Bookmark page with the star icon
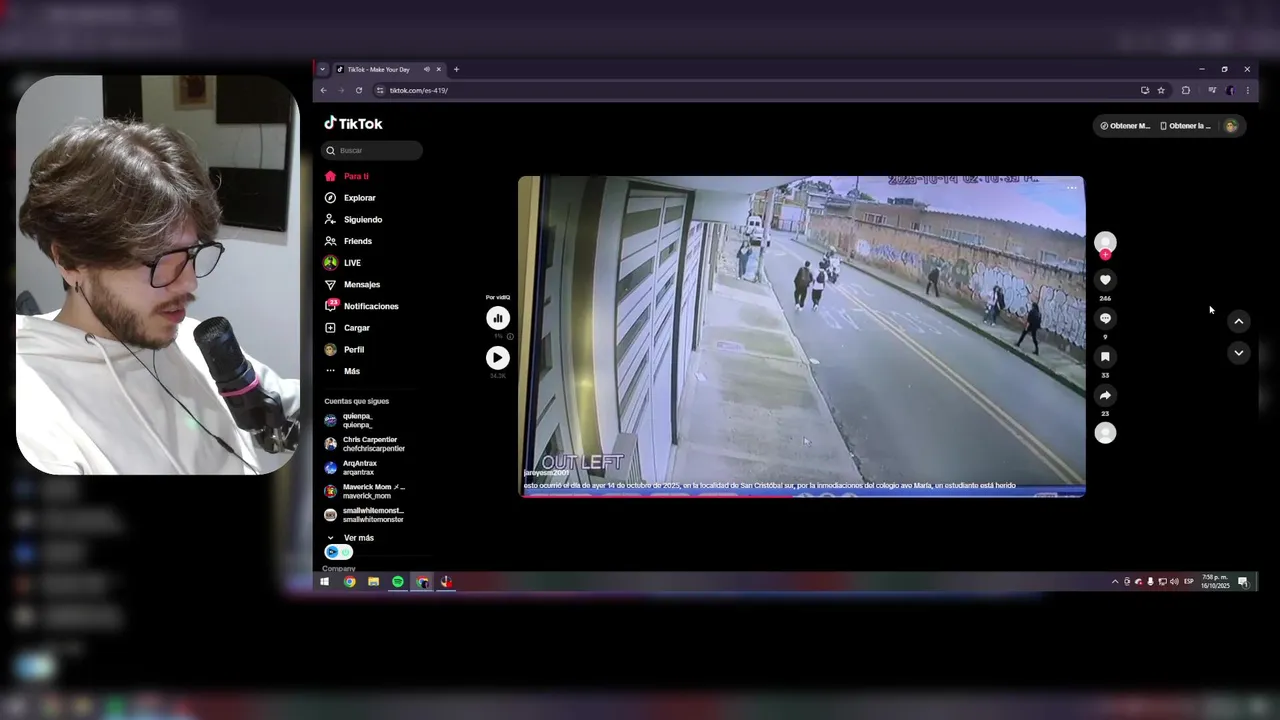This screenshot has width=1280, height=720. (1161, 90)
